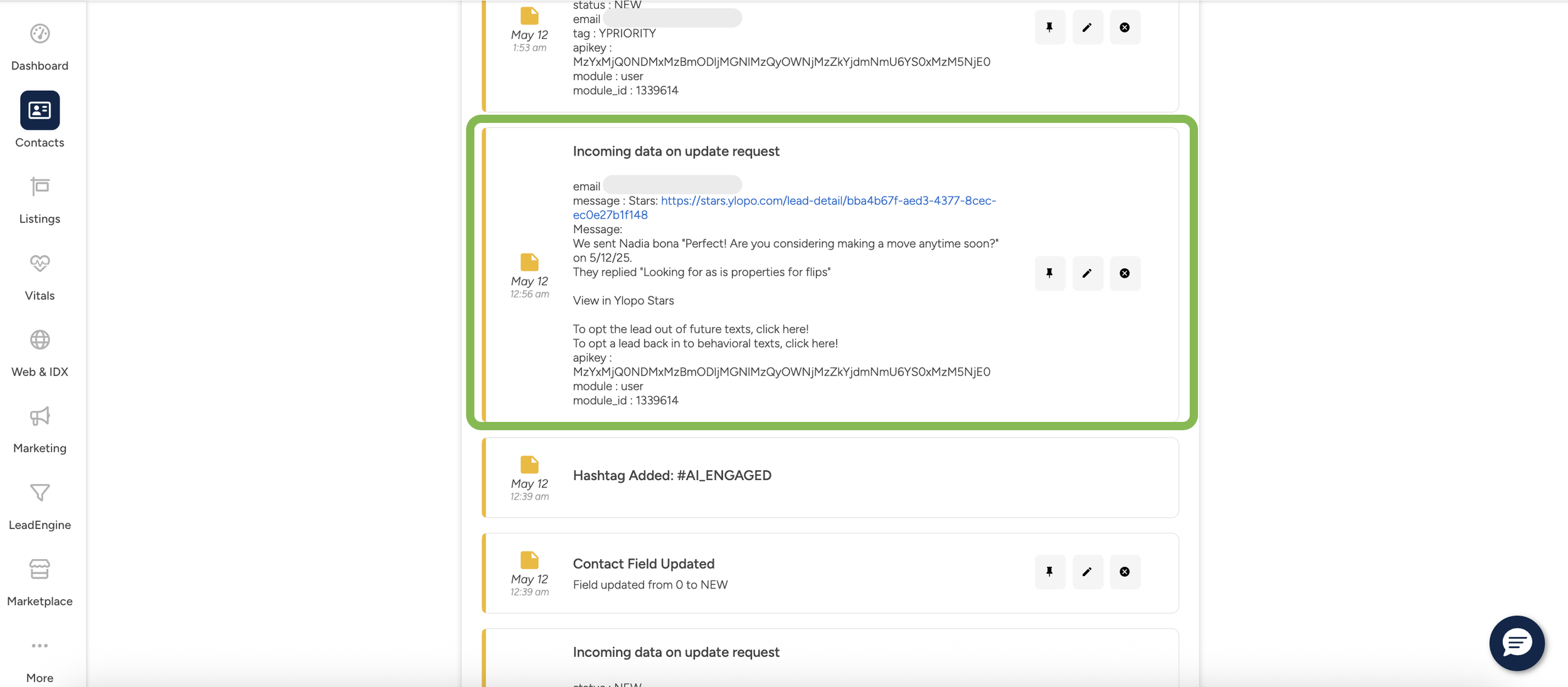The width and height of the screenshot is (1568, 687).
Task: Open the chat support bubble
Action: (x=1516, y=643)
